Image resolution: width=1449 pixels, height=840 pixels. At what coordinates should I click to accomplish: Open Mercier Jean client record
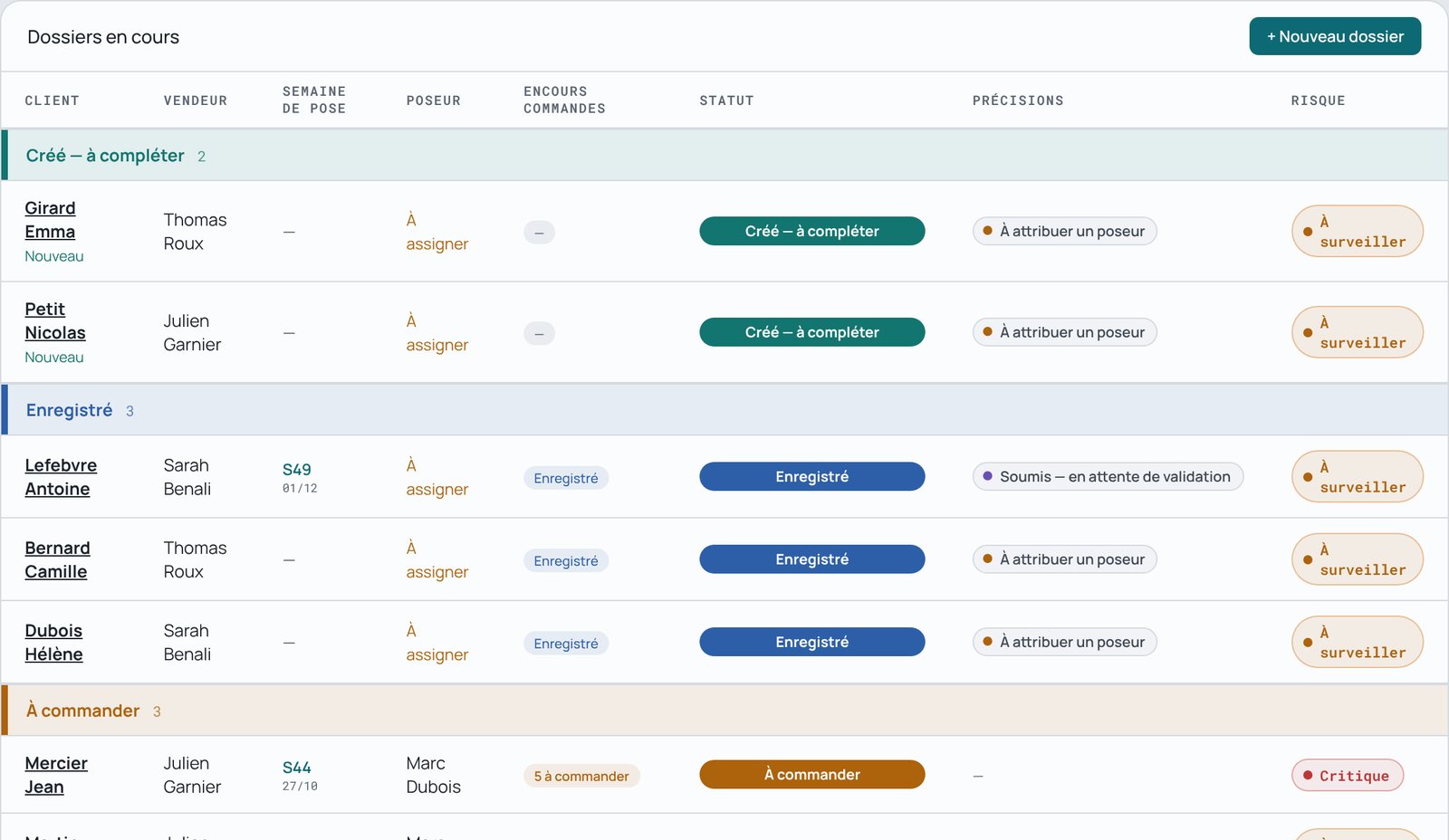56,775
